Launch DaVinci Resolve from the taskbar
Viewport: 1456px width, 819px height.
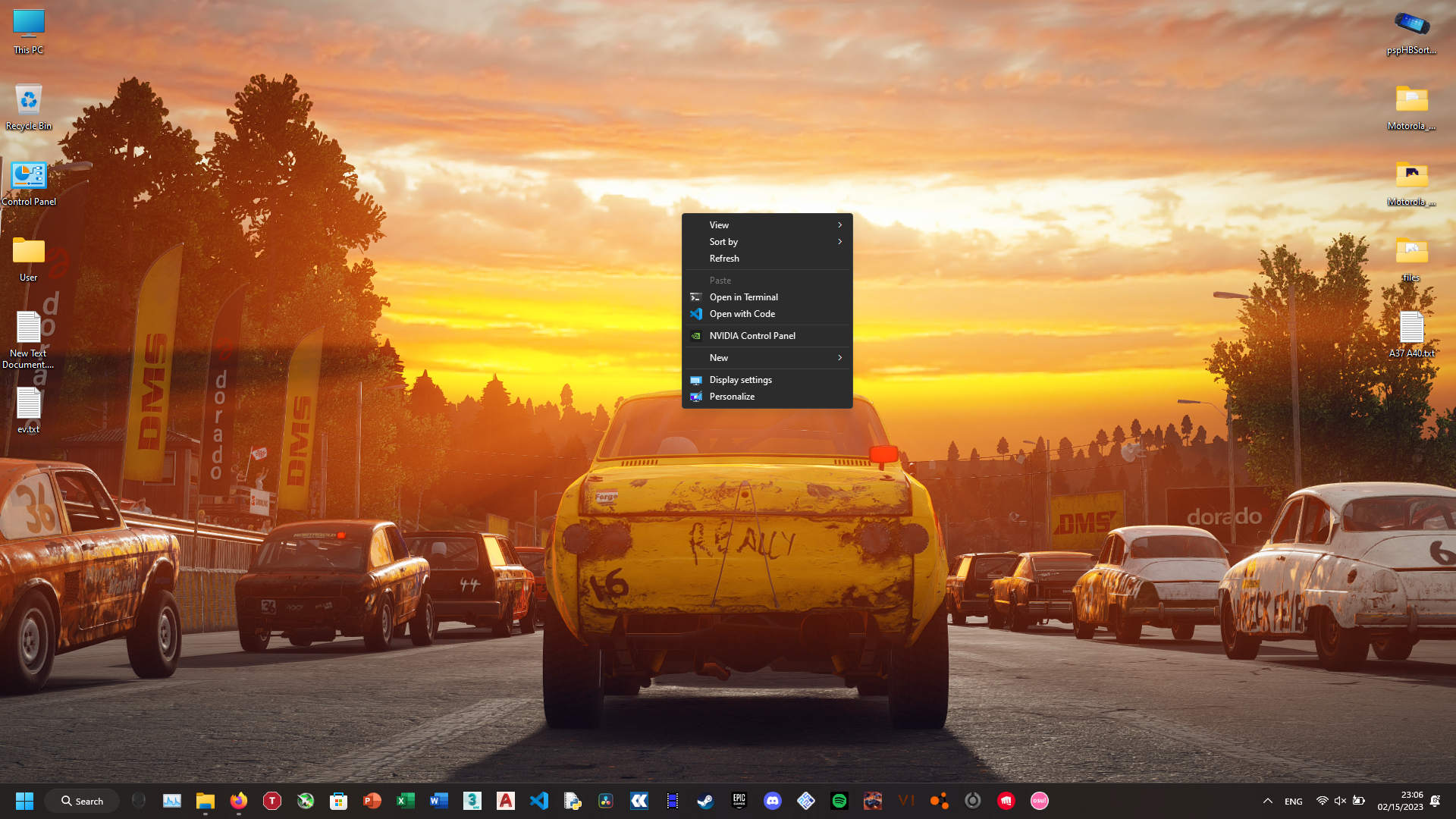click(x=606, y=801)
